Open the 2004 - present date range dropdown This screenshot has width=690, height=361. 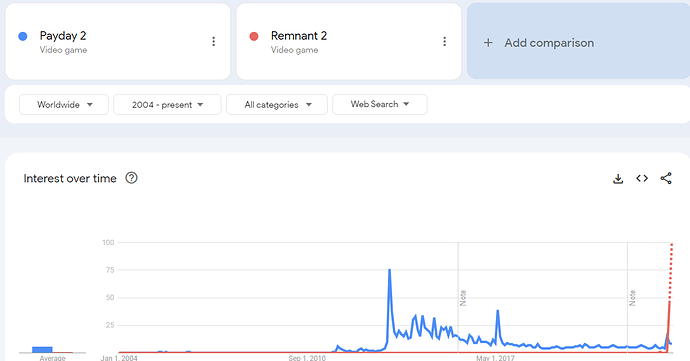tap(167, 104)
